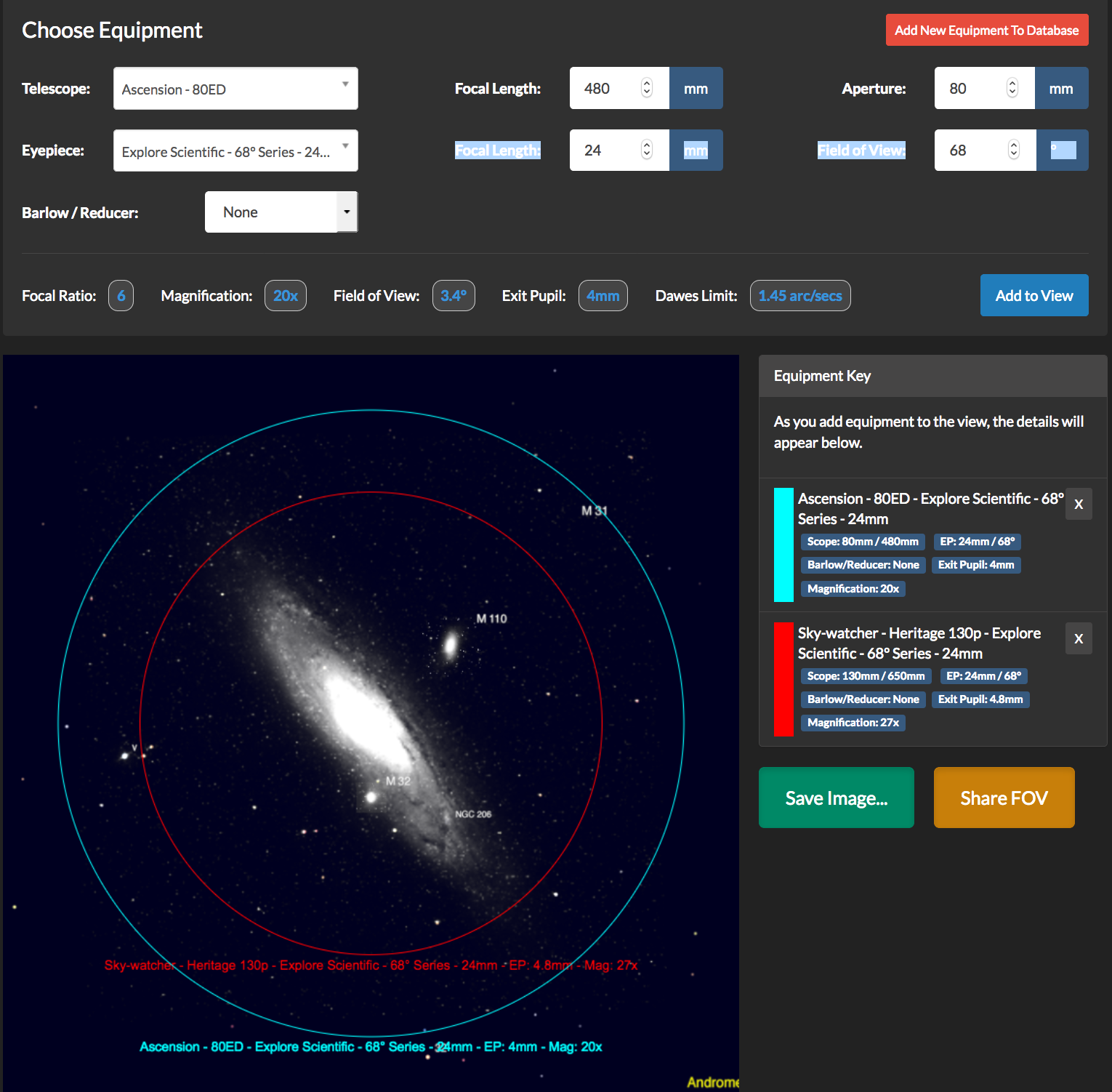Viewport: 1112px width, 1092px height.
Task: Open the Telescope dropdown showing Ascension - 80ED
Action: coord(235,89)
